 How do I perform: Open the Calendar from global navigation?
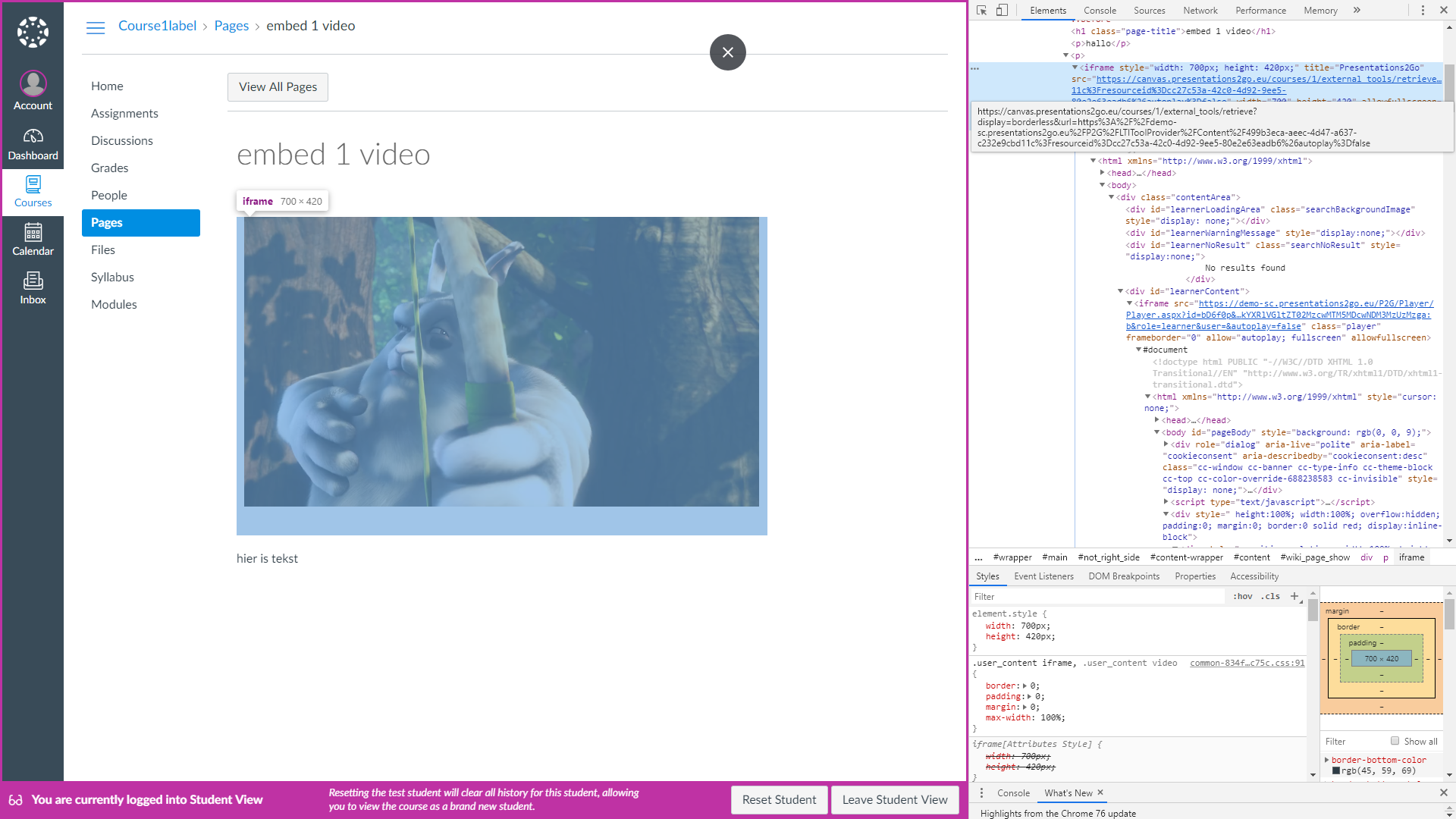point(33,240)
